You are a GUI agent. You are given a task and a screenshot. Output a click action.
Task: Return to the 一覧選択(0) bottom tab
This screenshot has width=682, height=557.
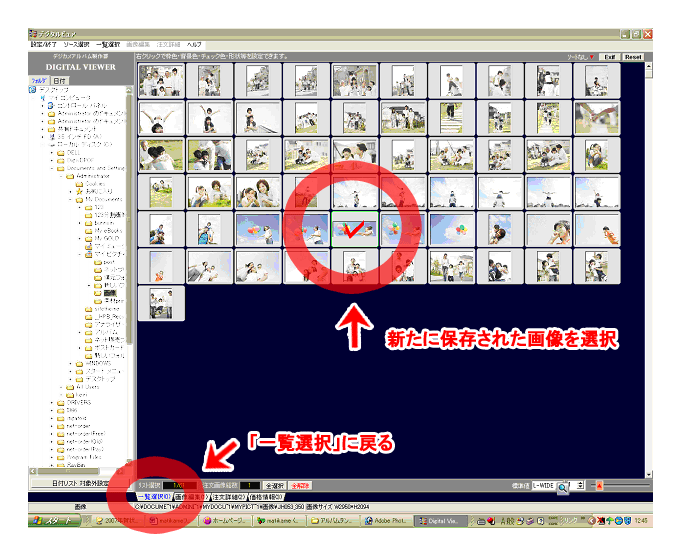154,497
